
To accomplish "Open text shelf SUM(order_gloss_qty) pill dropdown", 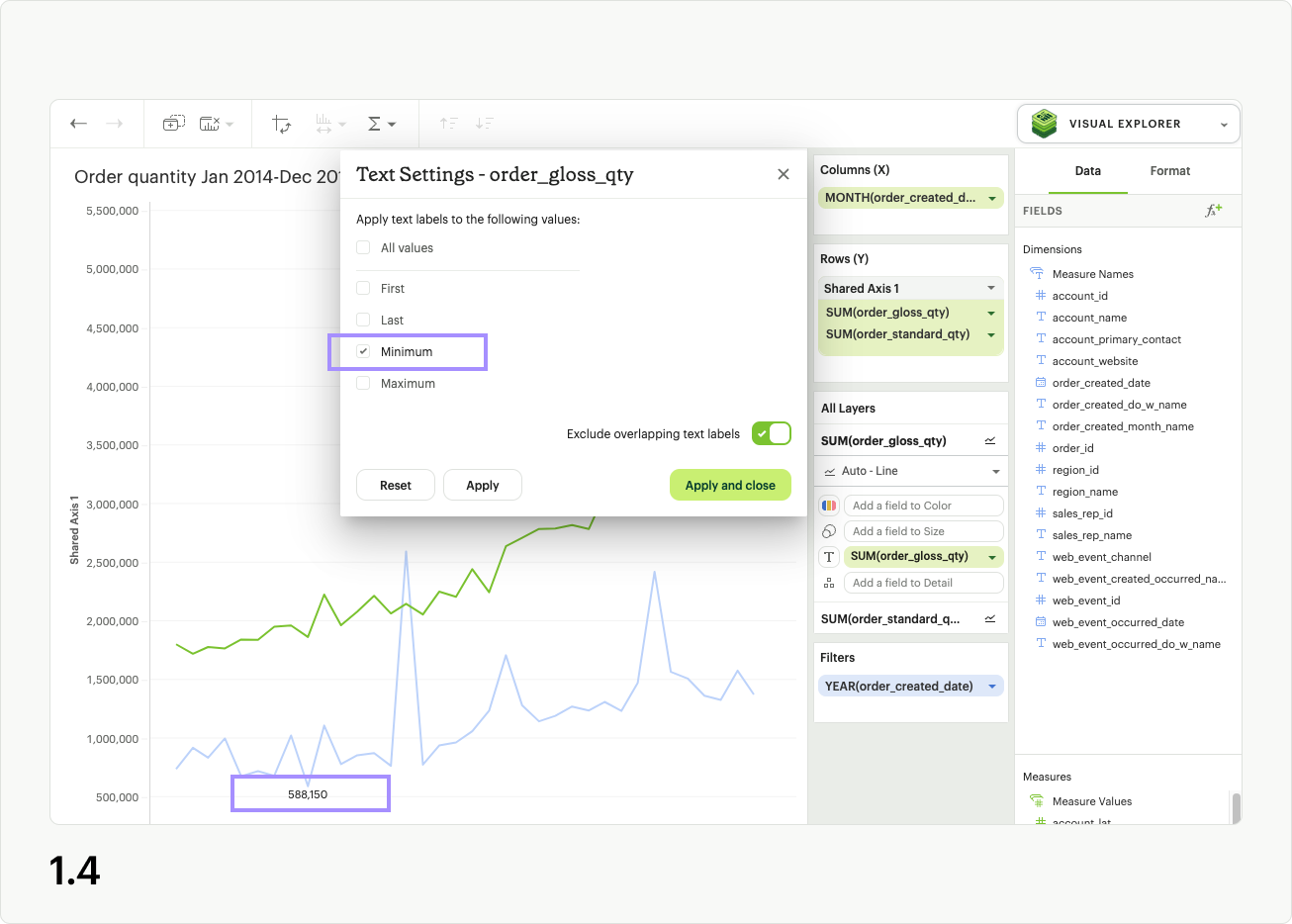I will pyautogui.click(x=992, y=557).
